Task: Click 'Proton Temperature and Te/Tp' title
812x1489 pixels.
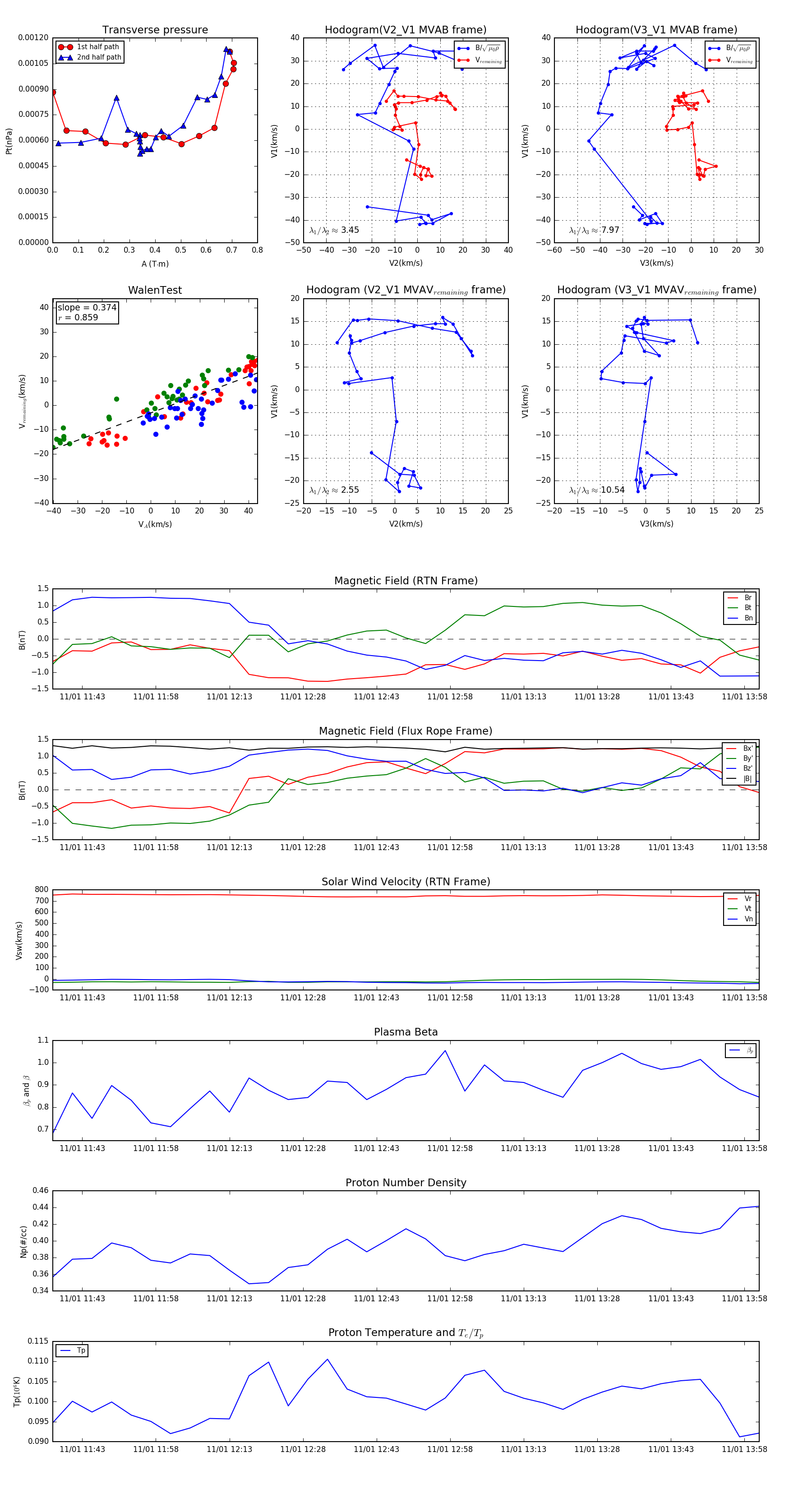Action: pos(406,1333)
